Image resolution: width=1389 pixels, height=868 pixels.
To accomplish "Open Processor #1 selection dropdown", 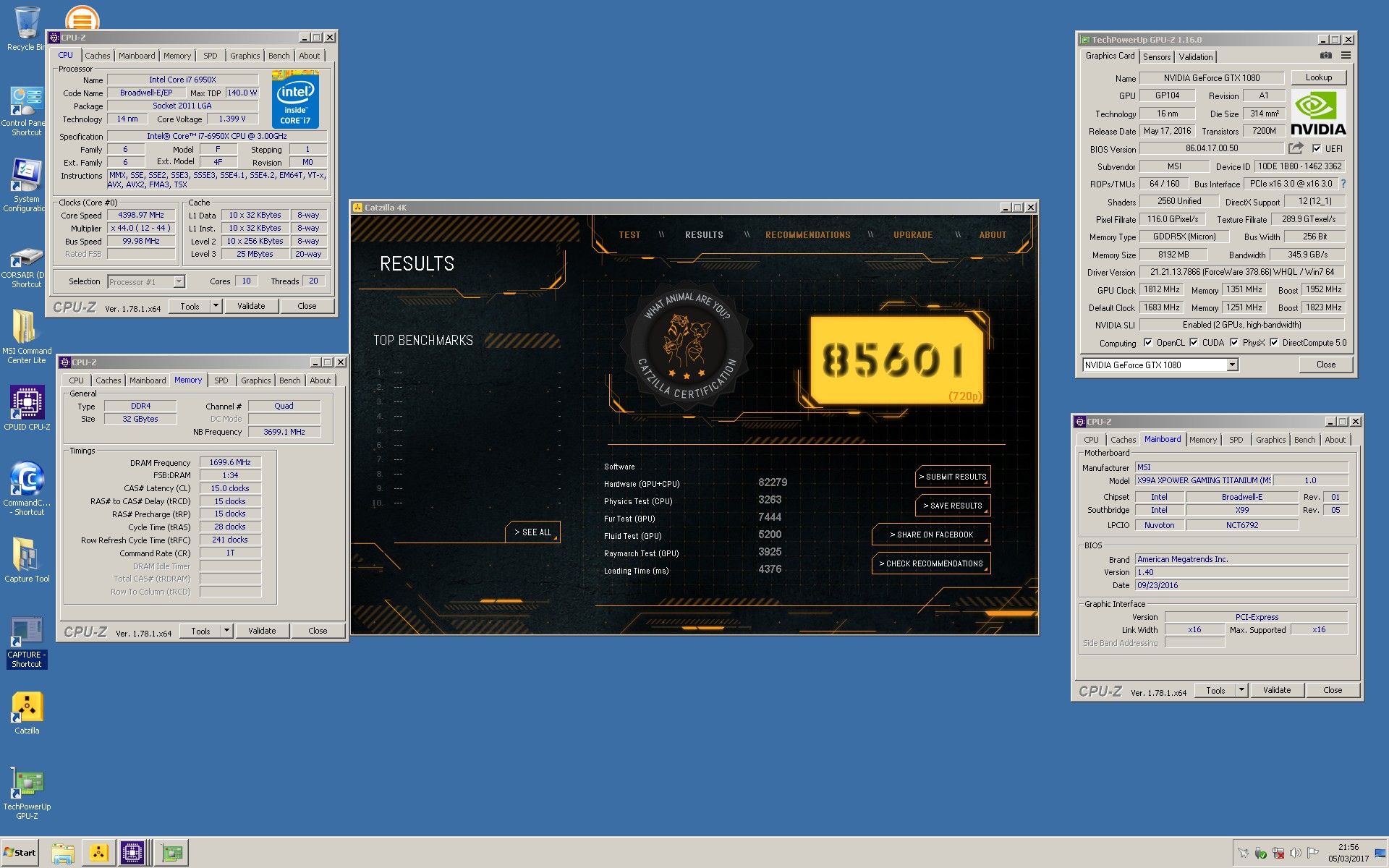I will point(179,282).
